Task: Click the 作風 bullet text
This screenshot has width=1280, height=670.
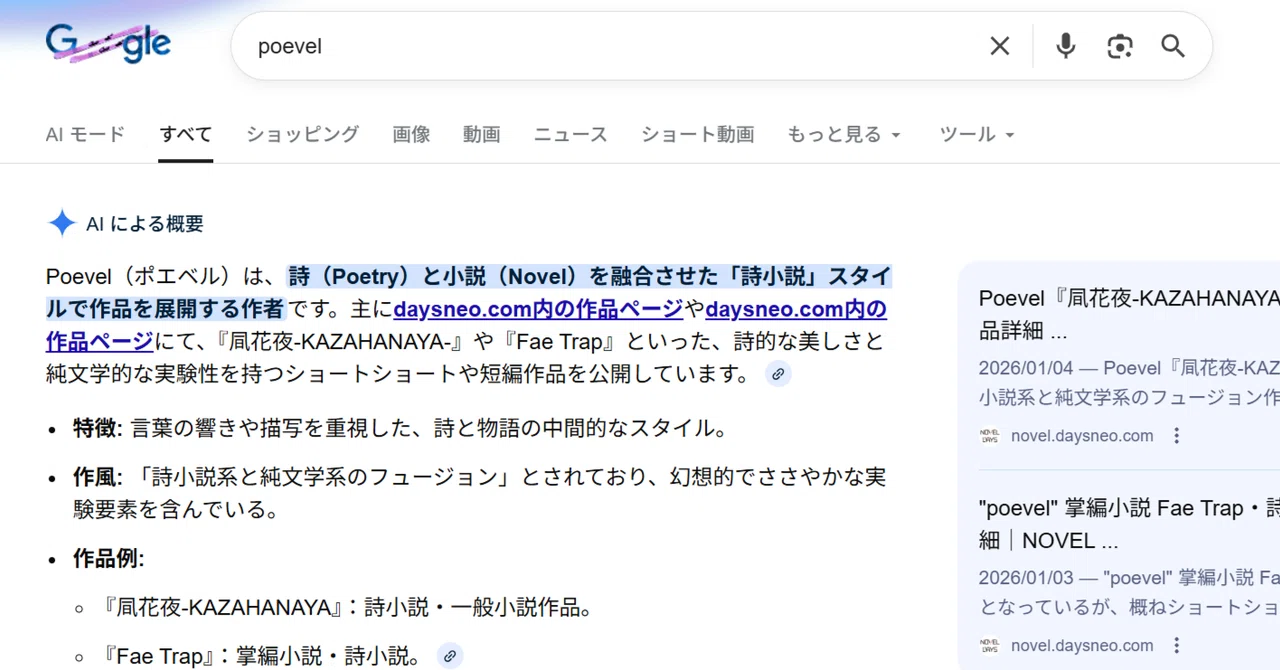Action: tap(479, 493)
